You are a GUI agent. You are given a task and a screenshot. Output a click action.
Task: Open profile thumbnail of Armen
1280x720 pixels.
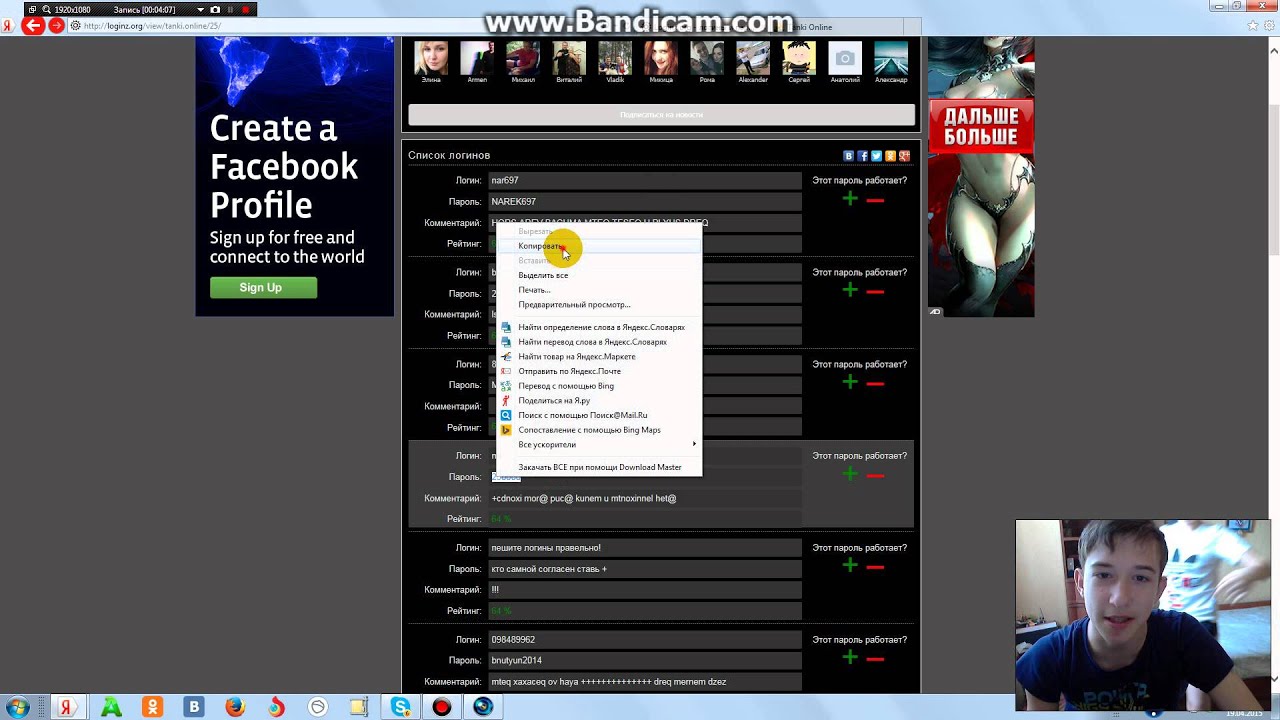coord(477,58)
